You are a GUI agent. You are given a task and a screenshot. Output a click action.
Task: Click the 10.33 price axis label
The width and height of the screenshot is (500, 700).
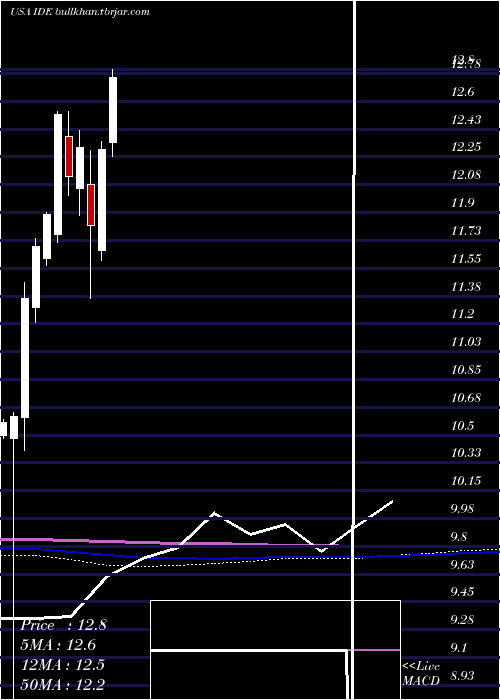467,453
